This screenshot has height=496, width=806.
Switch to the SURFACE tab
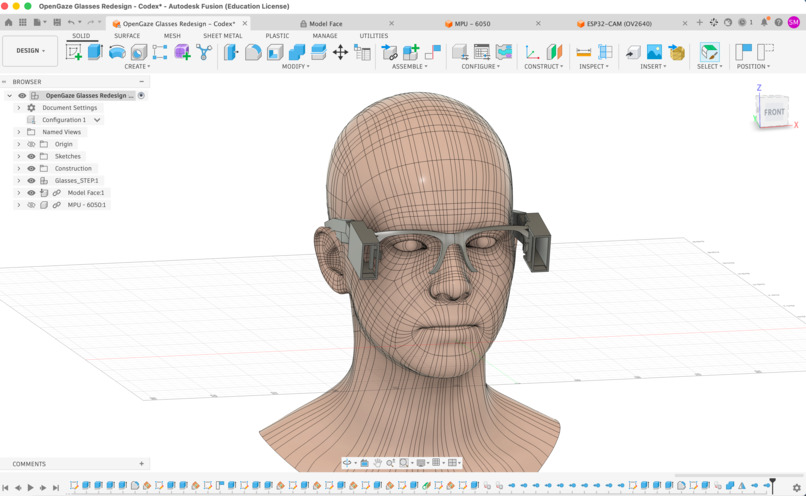127,35
